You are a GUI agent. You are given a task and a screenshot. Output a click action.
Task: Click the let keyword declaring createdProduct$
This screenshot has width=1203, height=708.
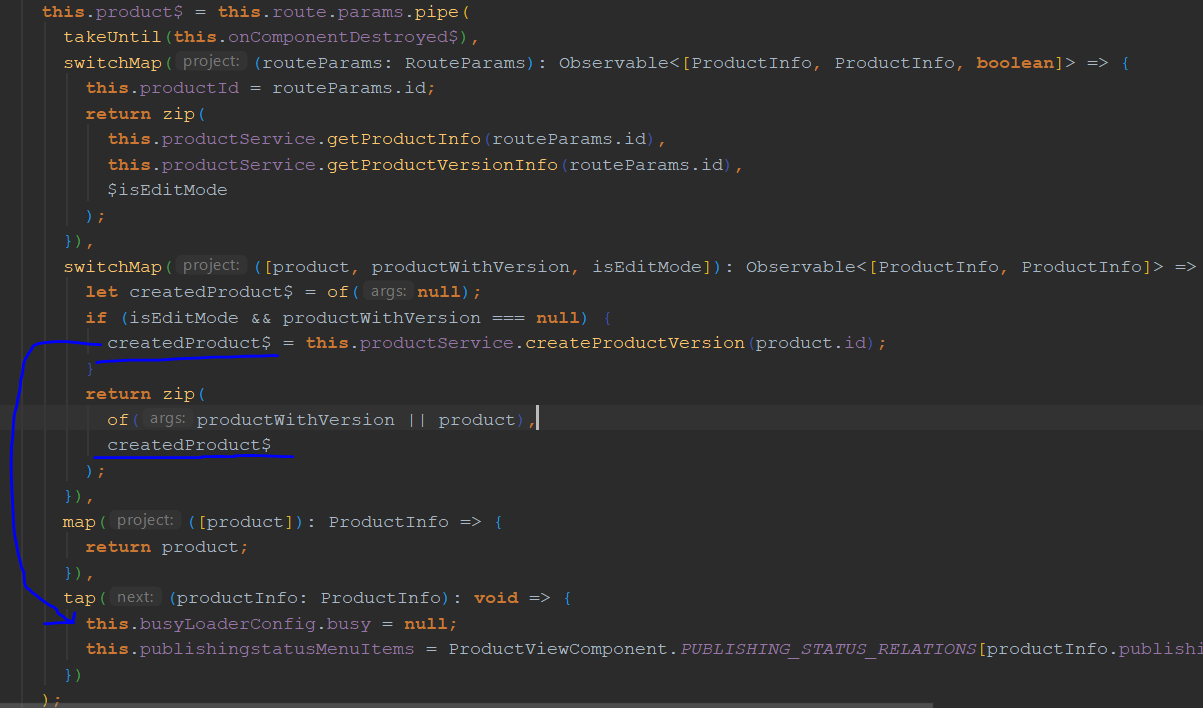point(102,292)
